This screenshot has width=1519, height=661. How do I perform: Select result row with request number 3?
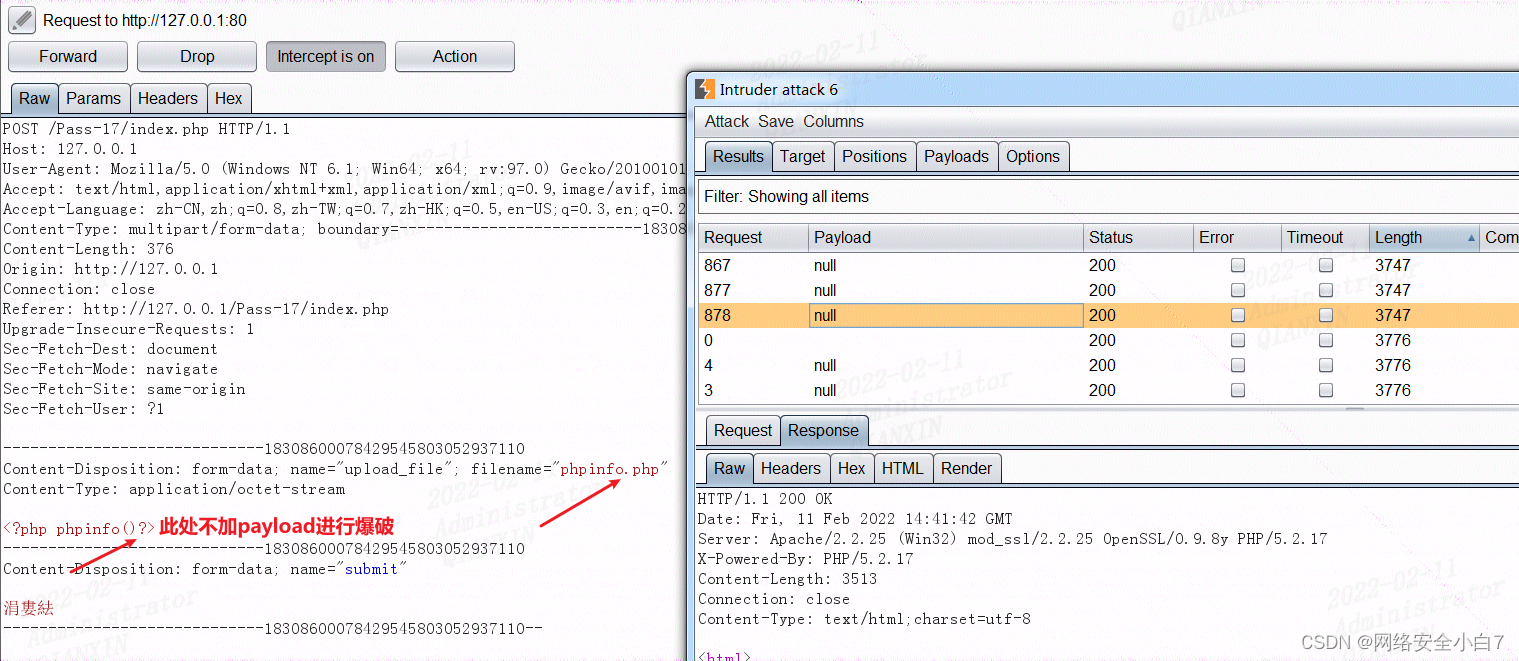coord(1108,390)
